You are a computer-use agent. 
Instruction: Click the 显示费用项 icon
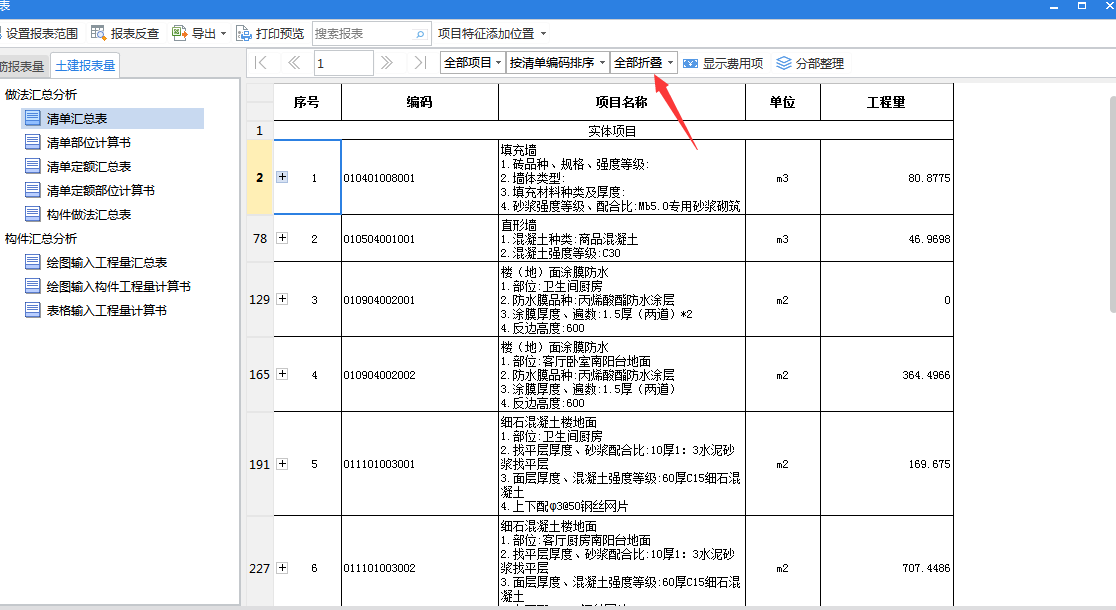(690, 63)
